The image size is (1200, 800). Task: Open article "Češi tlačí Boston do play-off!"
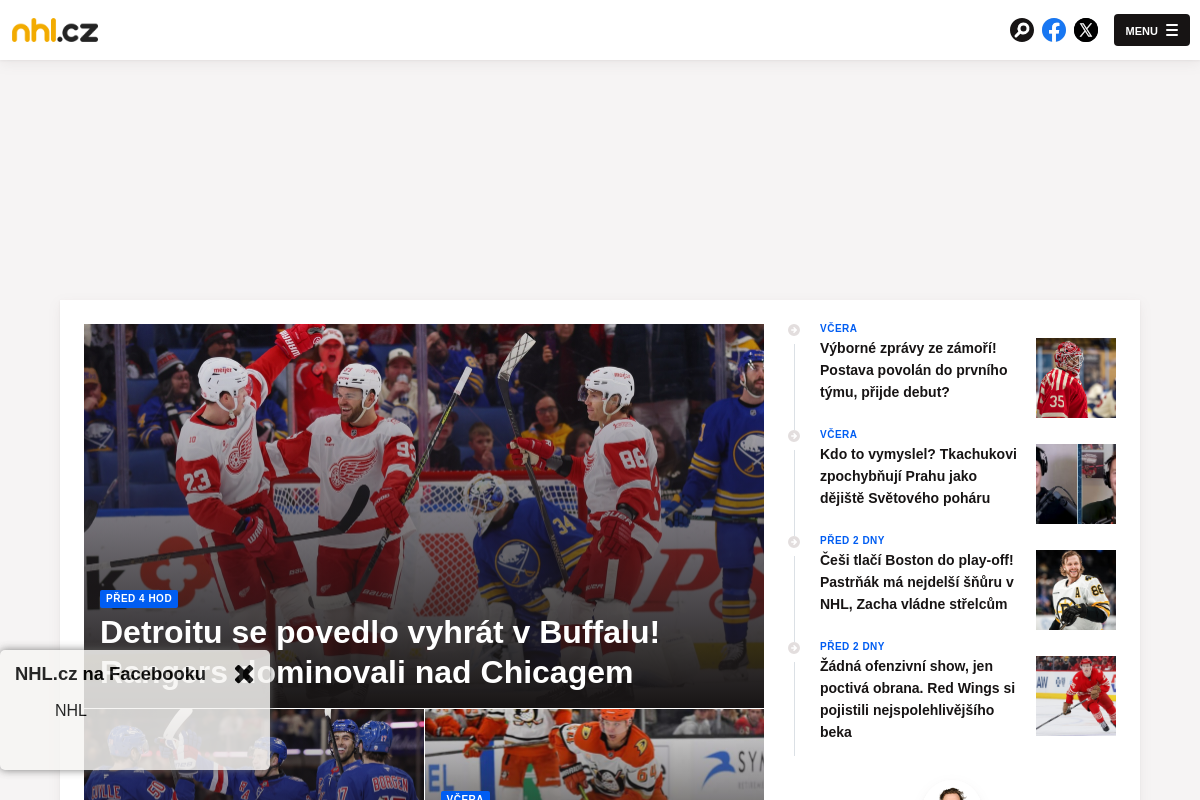pos(916,582)
